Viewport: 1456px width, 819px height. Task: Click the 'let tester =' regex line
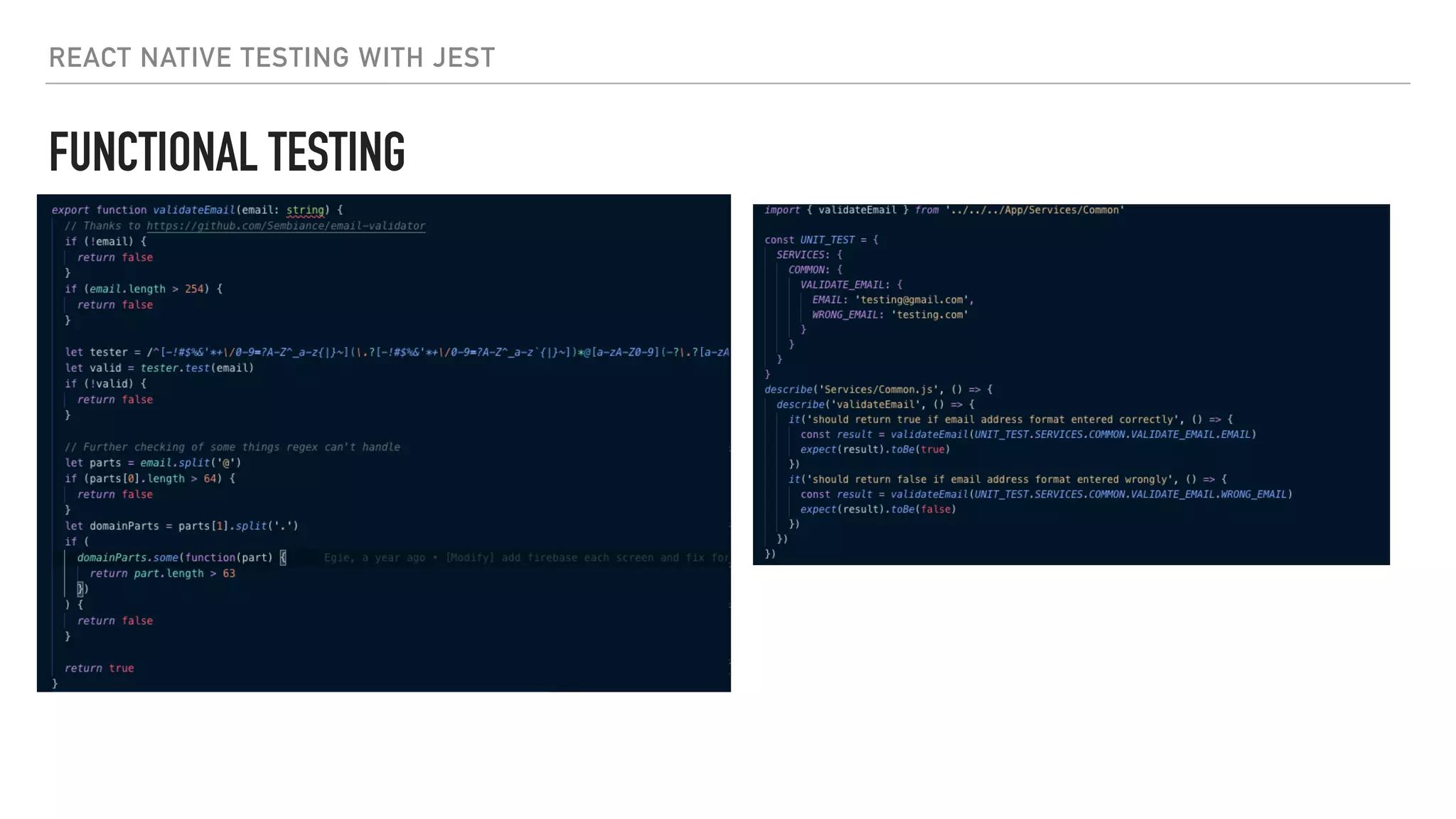(397, 352)
